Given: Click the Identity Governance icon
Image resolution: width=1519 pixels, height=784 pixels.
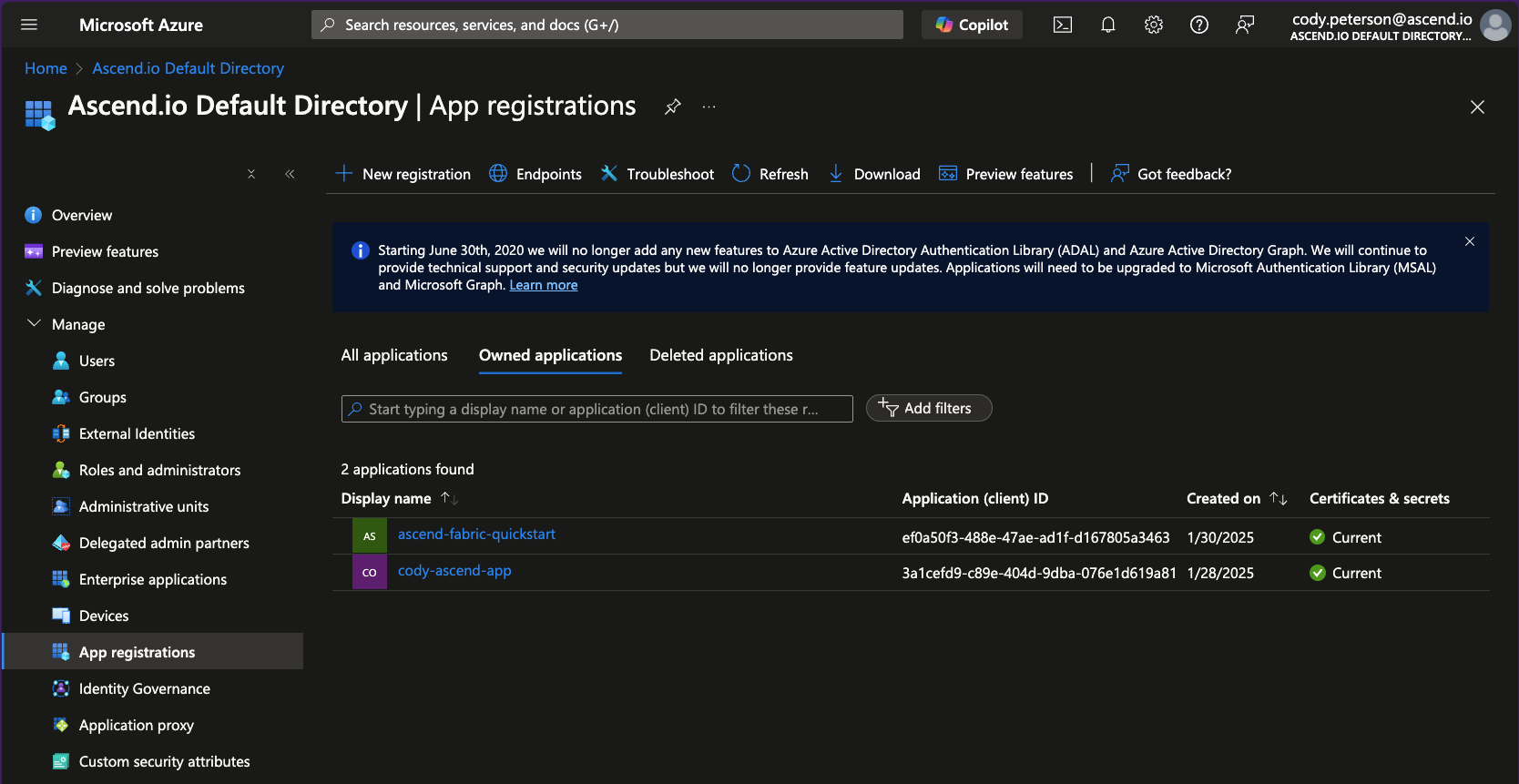Looking at the screenshot, I should click(61, 688).
